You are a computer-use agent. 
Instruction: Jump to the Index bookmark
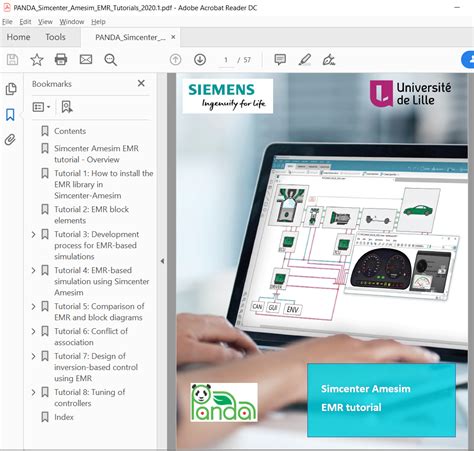pos(64,417)
